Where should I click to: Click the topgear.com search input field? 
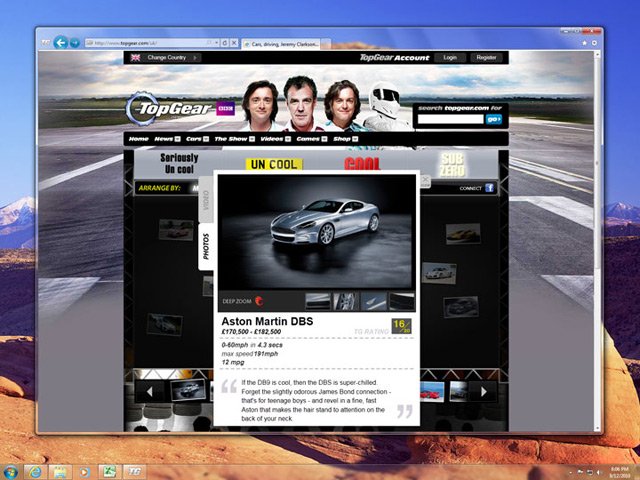pos(450,119)
